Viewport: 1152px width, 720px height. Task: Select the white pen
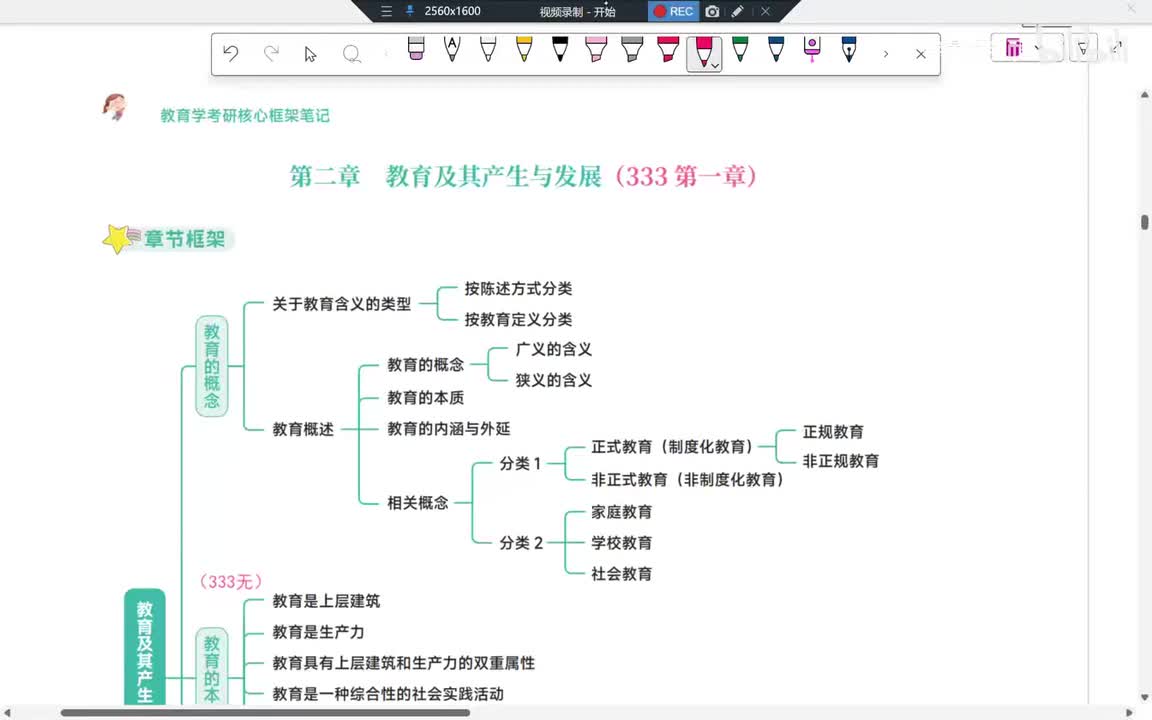click(x=488, y=49)
